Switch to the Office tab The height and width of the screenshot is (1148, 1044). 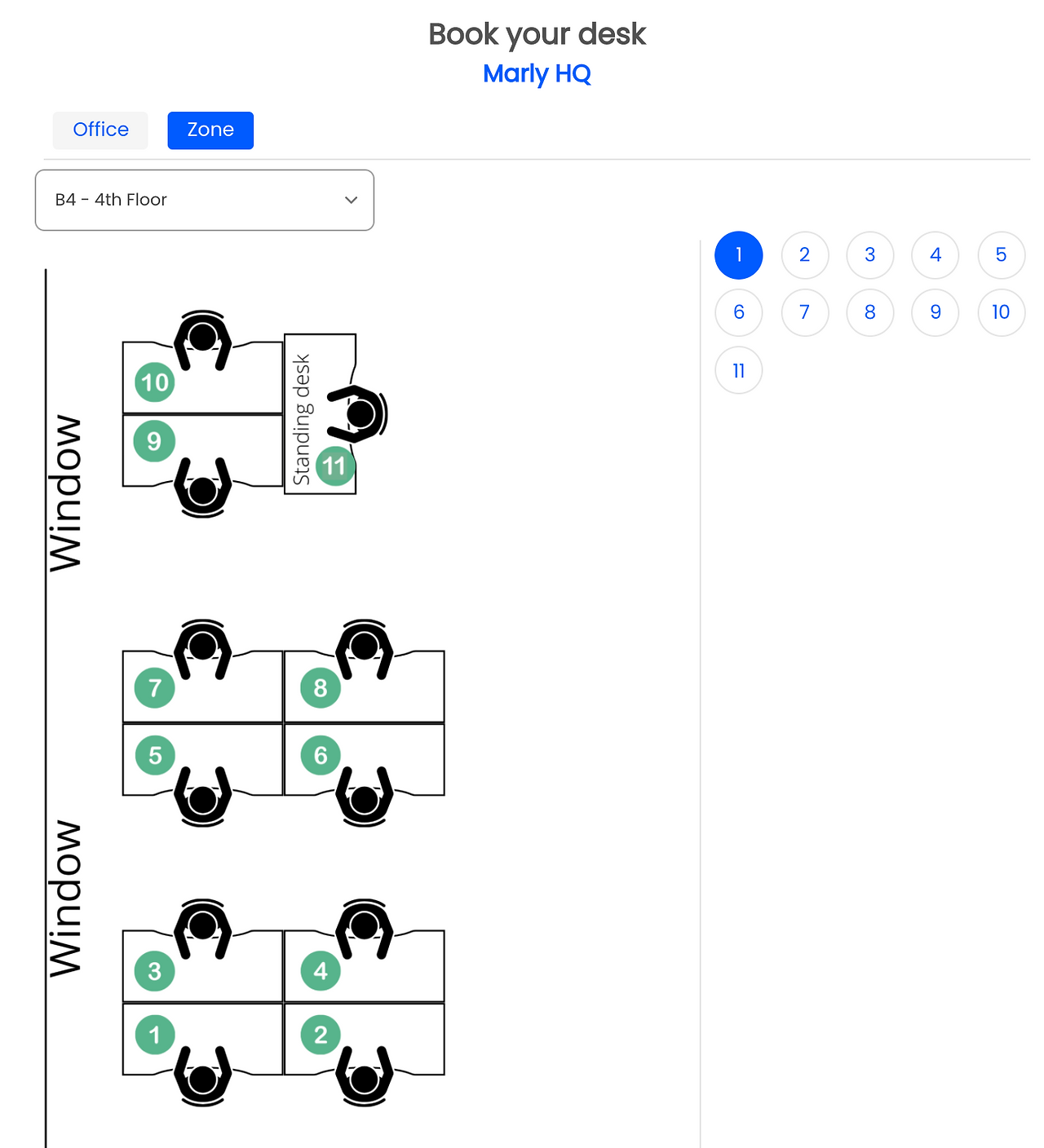point(100,130)
